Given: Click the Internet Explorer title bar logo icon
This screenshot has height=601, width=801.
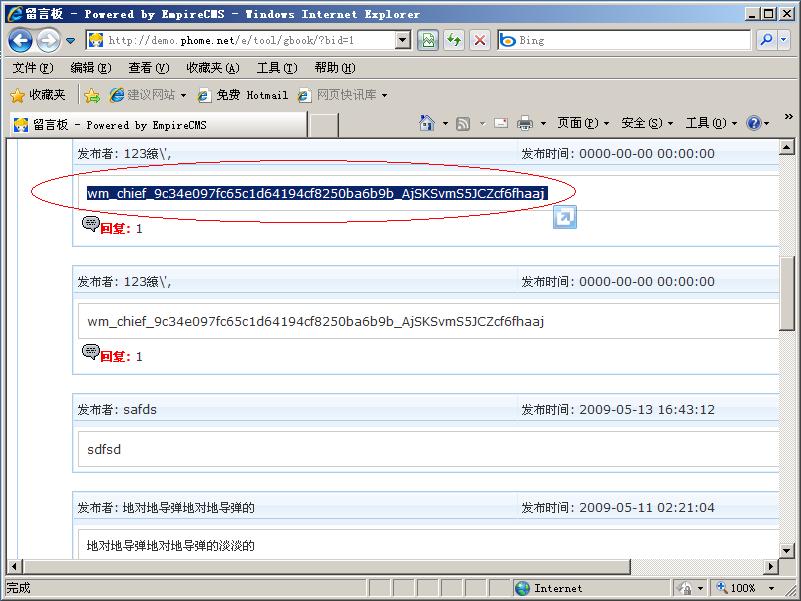Looking at the screenshot, I should click(x=15, y=14).
